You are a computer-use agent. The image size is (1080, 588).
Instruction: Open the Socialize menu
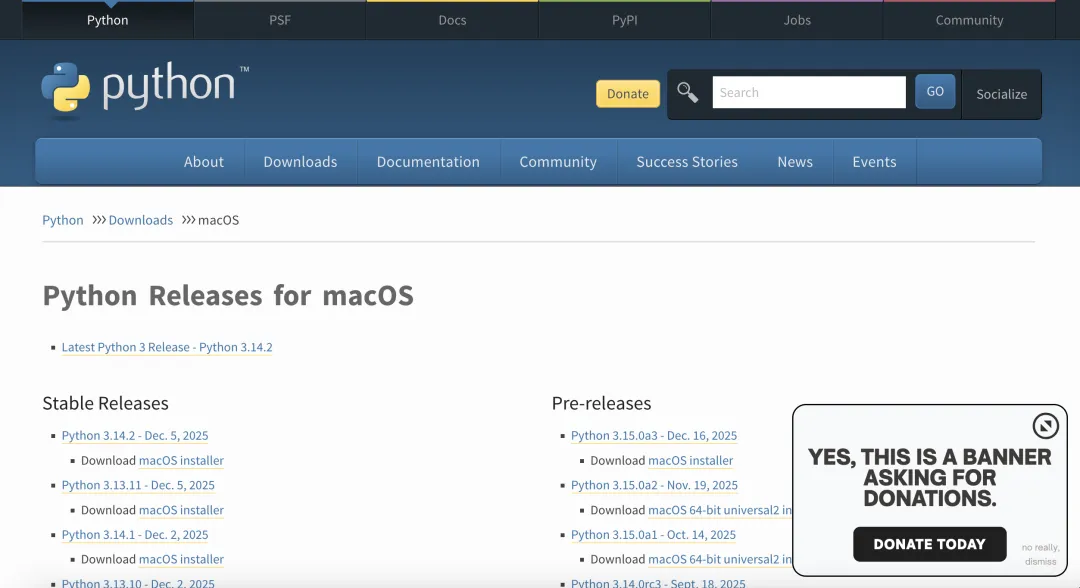tap(1001, 94)
